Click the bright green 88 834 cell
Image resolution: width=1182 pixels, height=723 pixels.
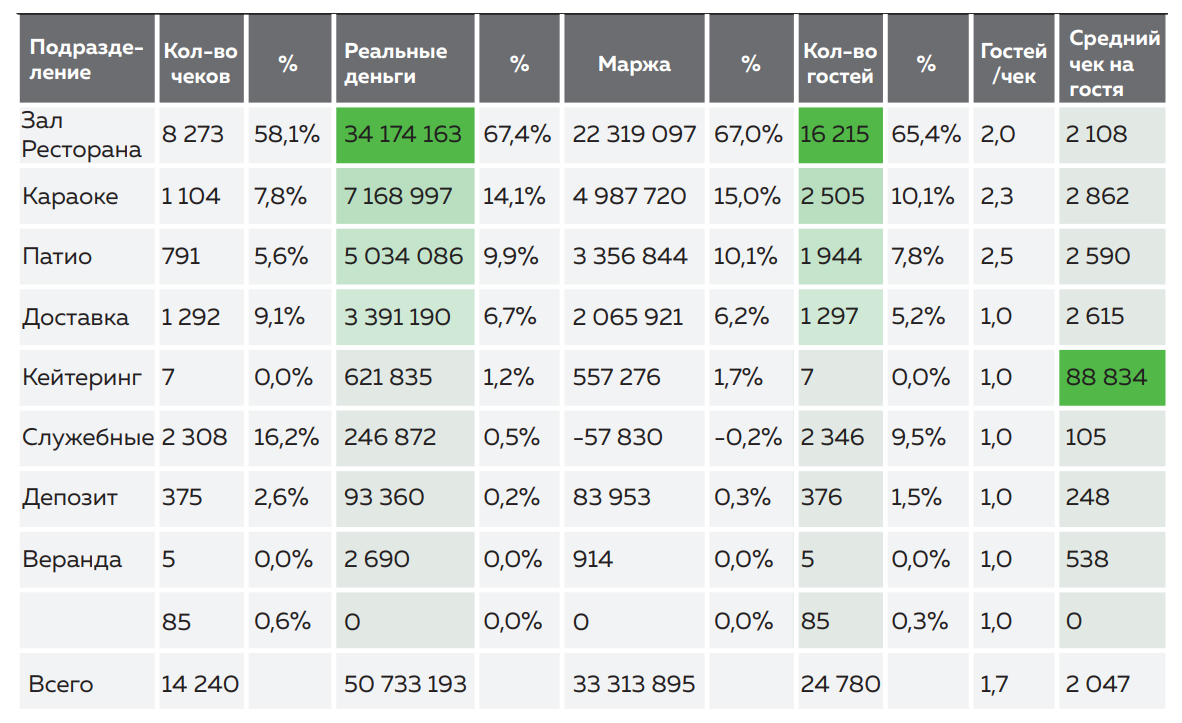click(x=1107, y=378)
